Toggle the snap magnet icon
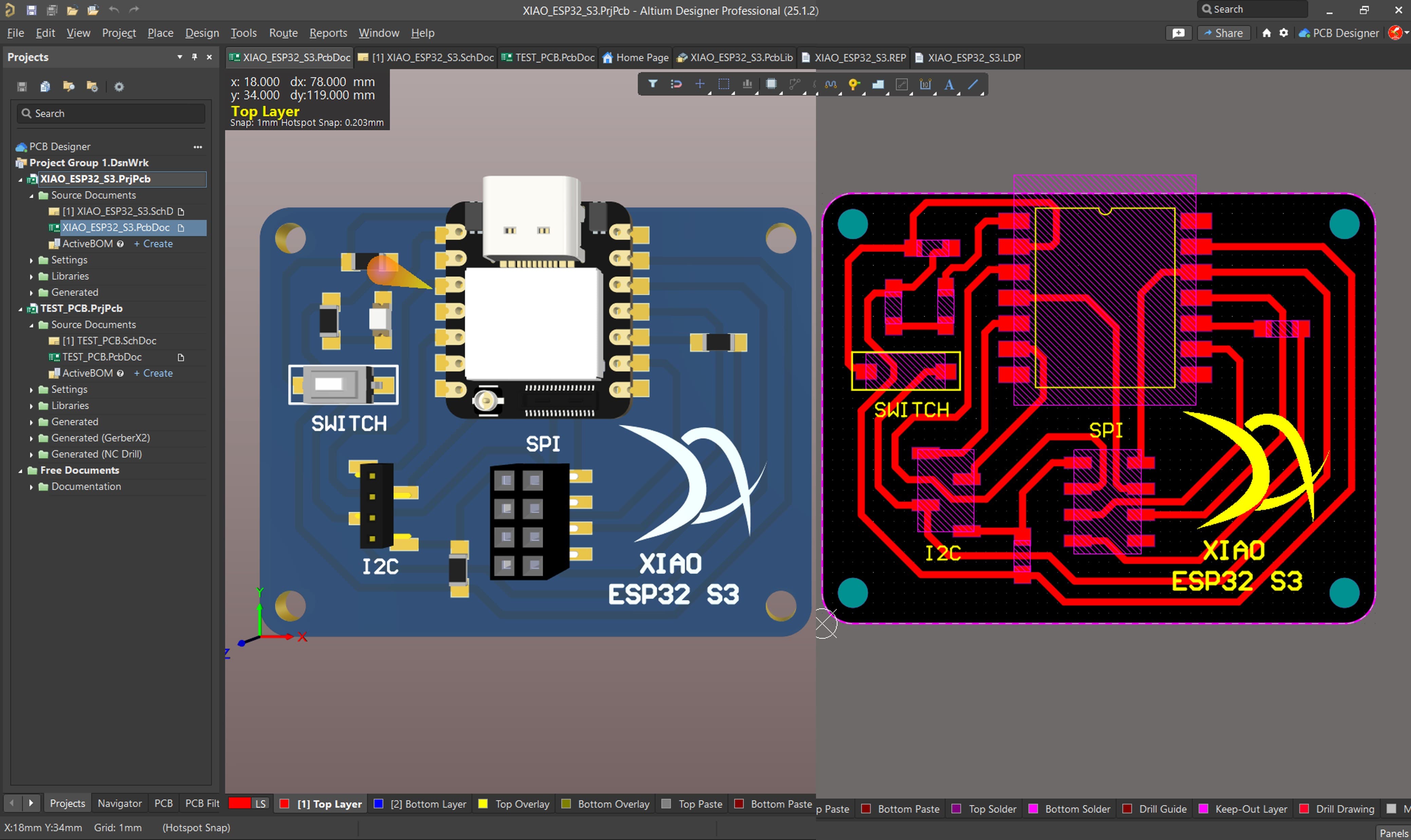Image resolution: width=1411 pixels, height=840 pixels. click(676, 85)
